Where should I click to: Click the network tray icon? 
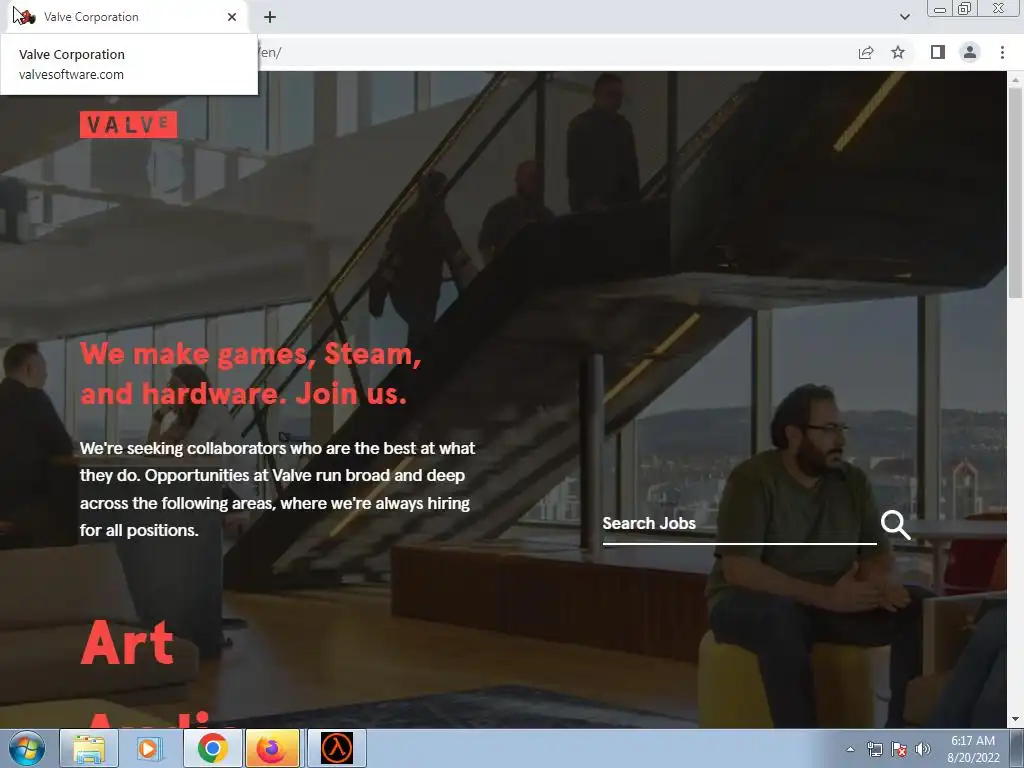874,750
